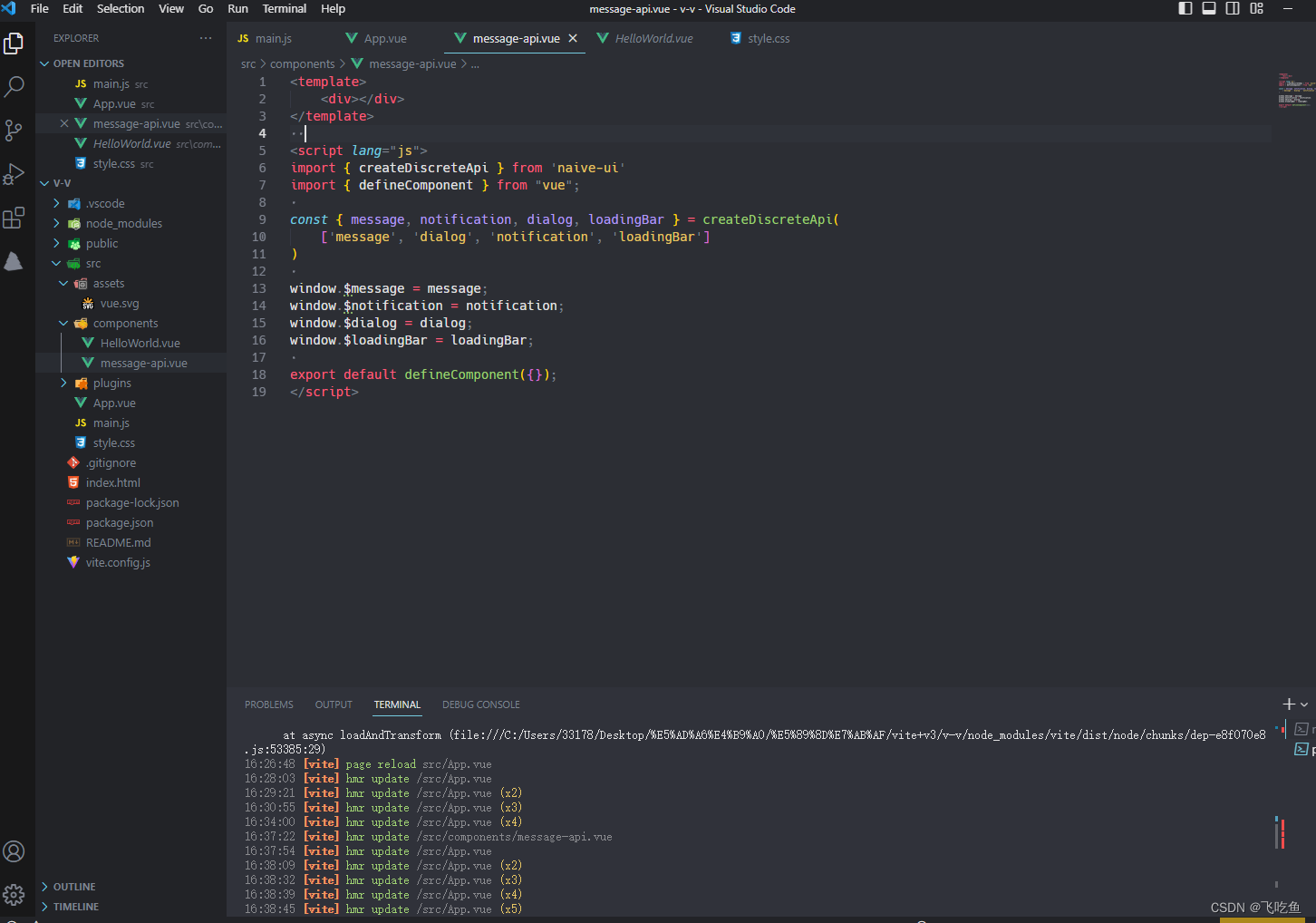Open the Selection menu
The image size is (1316, 923).
(x=121, y=8)
